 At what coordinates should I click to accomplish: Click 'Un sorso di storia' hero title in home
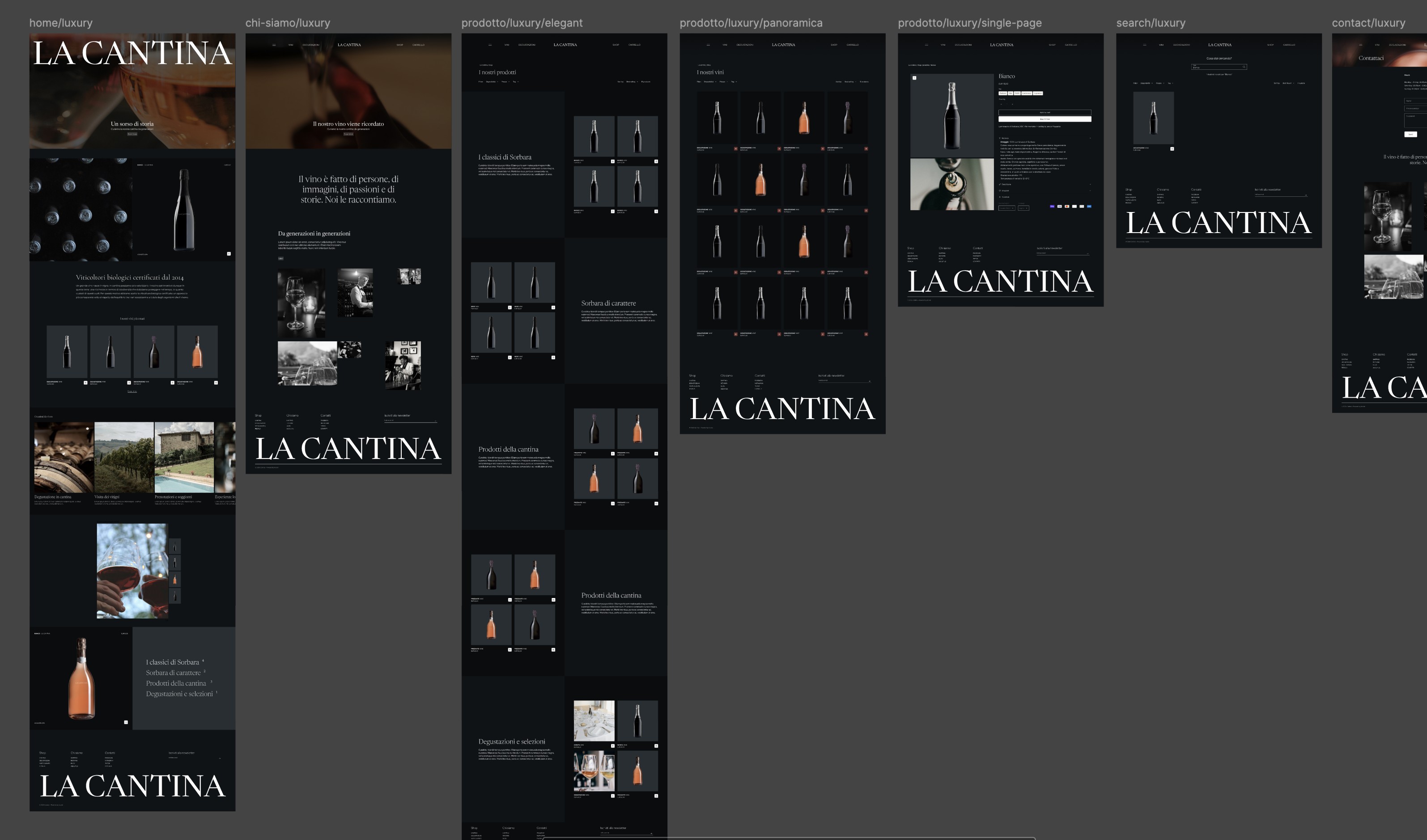coord(132,124)
